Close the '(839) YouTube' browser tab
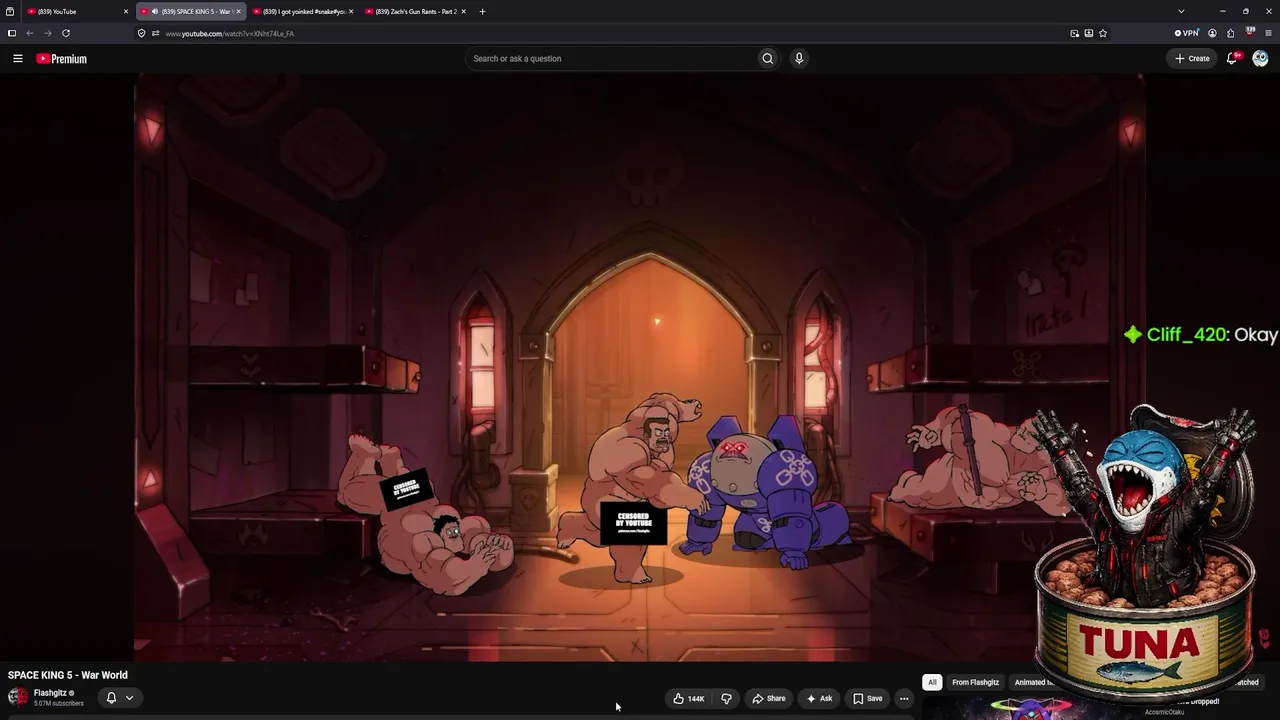The width and height of the screenshot is (1280, 720). [x=126, y=11]
